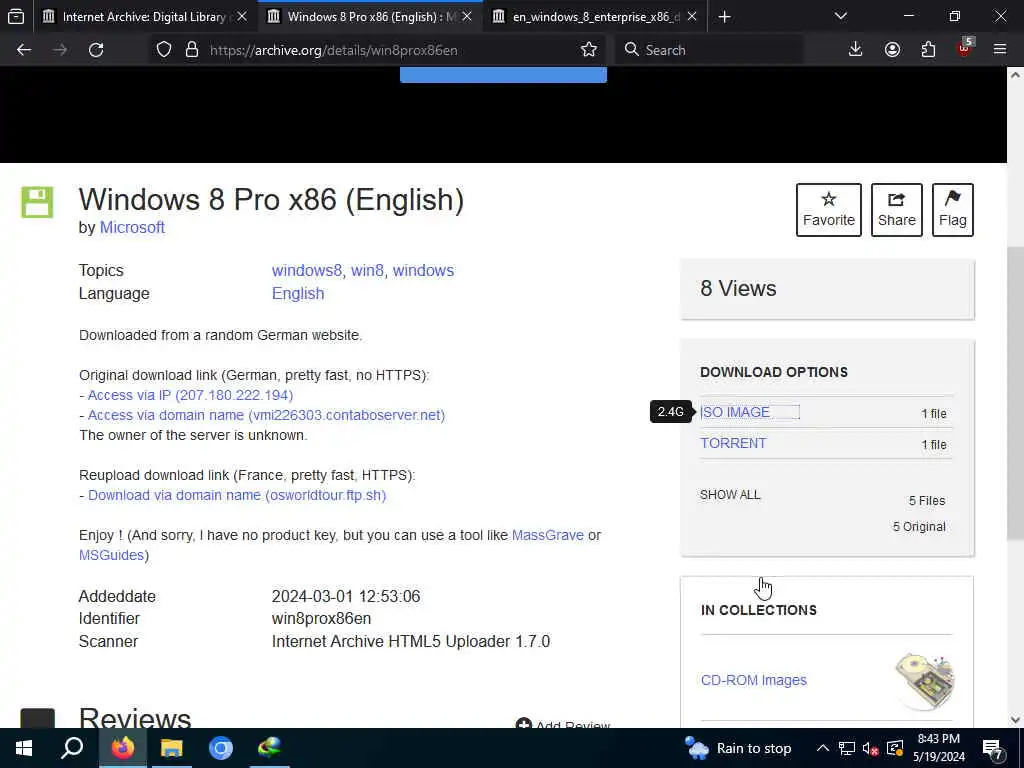Close the Internet Archive: Digital Library tab
Image resolution: width=1024 pixels, height=768 pixels.
tap(242, 16)
